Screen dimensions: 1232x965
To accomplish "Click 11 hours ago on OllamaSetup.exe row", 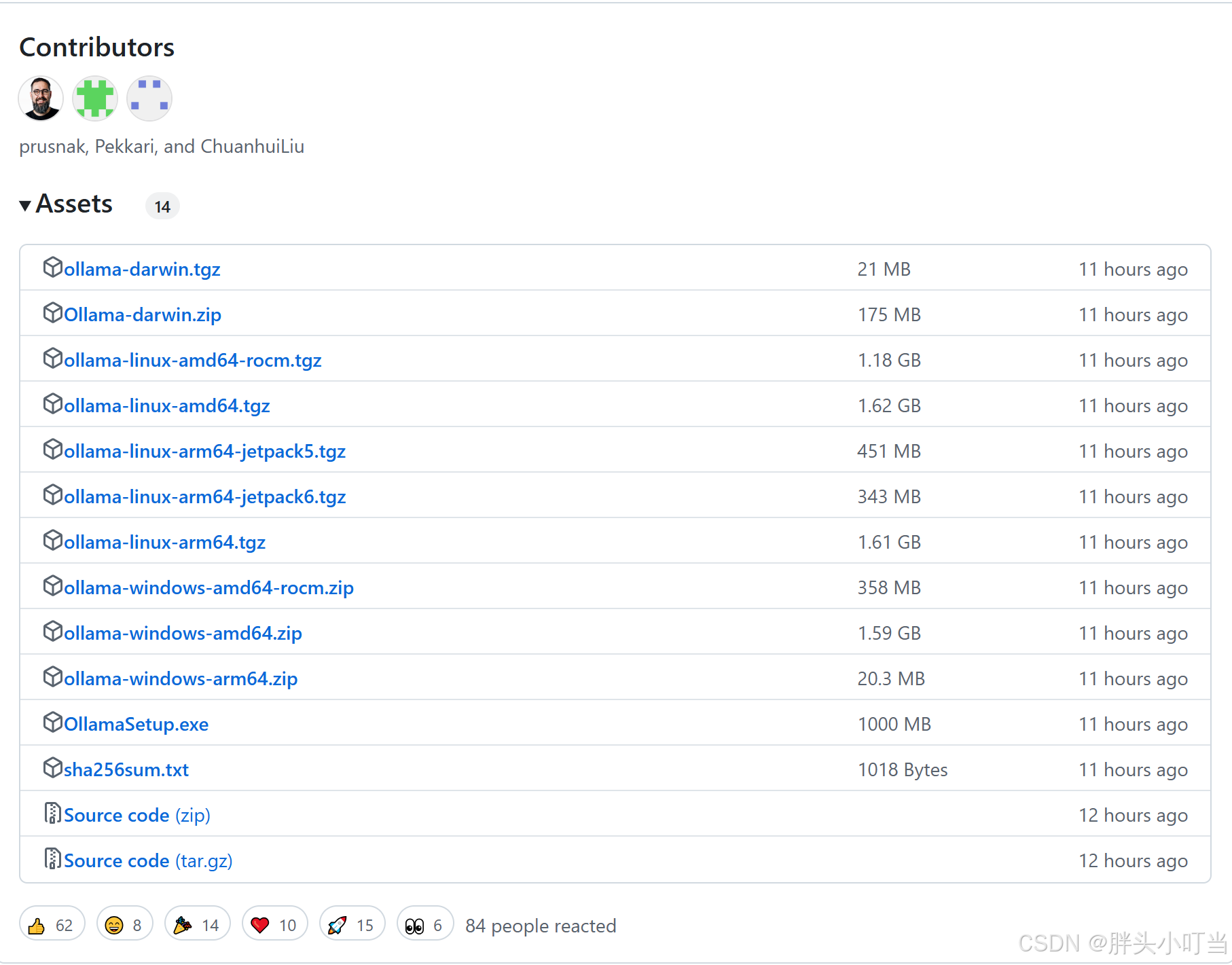I will 1133,724.
